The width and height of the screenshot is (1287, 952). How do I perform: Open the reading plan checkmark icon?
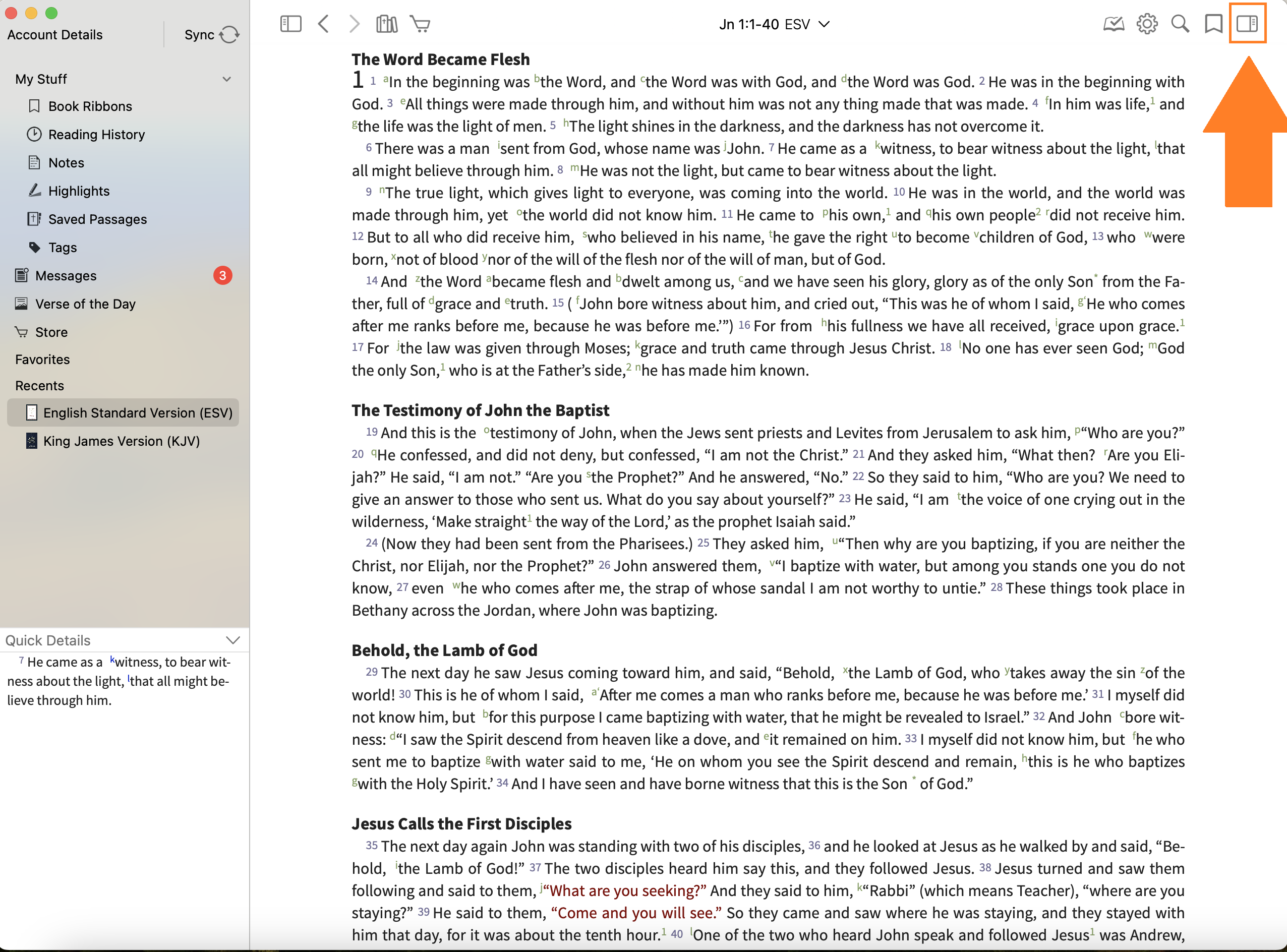tap(1113, 24)
